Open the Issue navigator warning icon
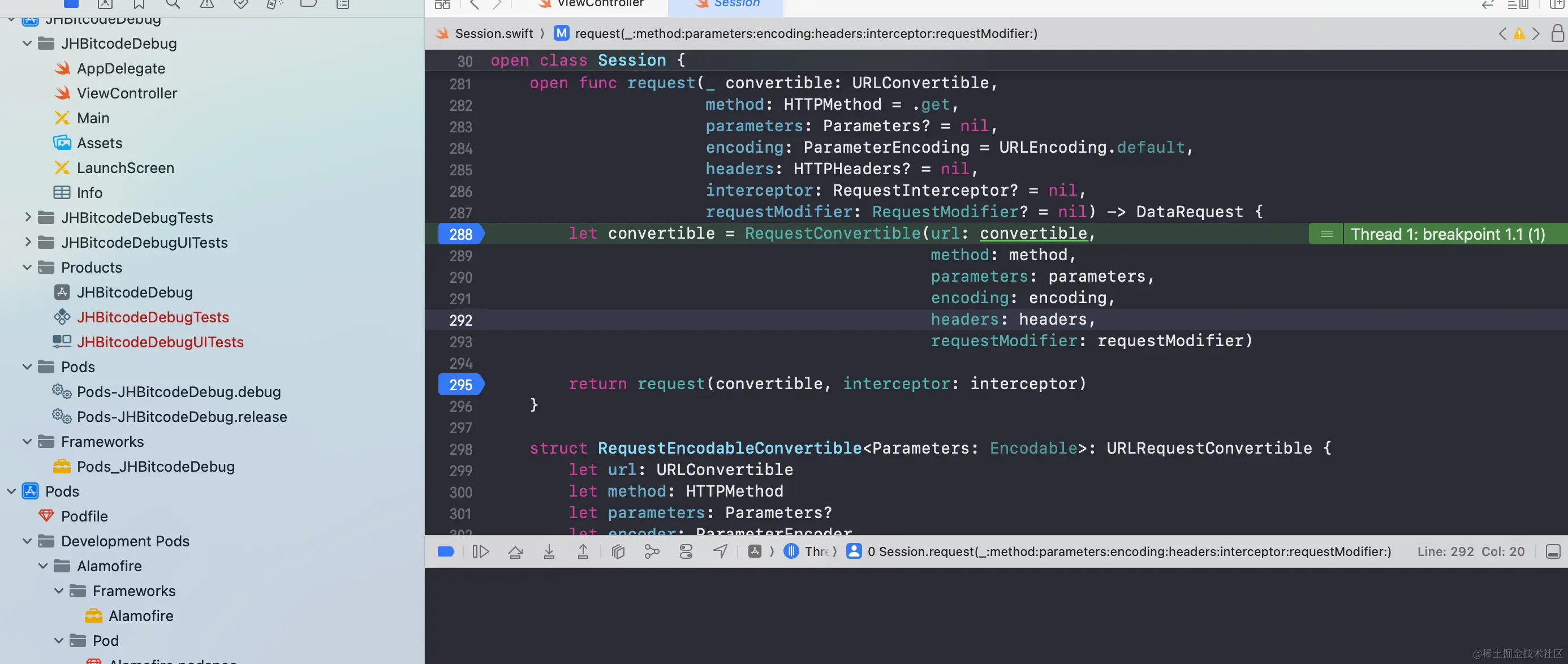The height and width of the screenshot is (664, 1568). tap(207, 3)
